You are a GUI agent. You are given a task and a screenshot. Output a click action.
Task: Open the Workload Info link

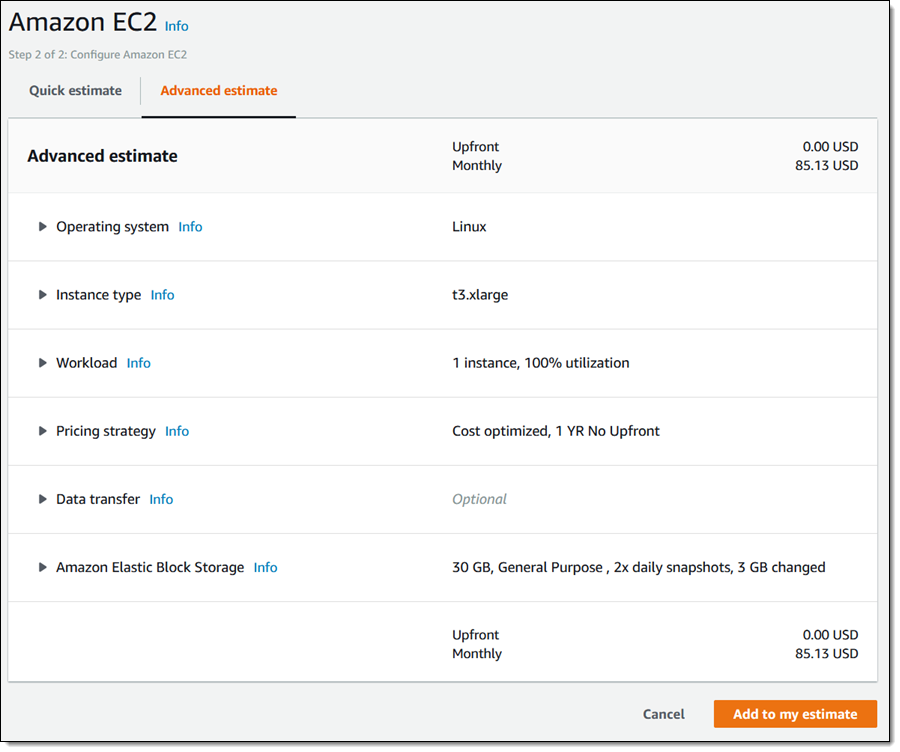click(x=138, y=363)
